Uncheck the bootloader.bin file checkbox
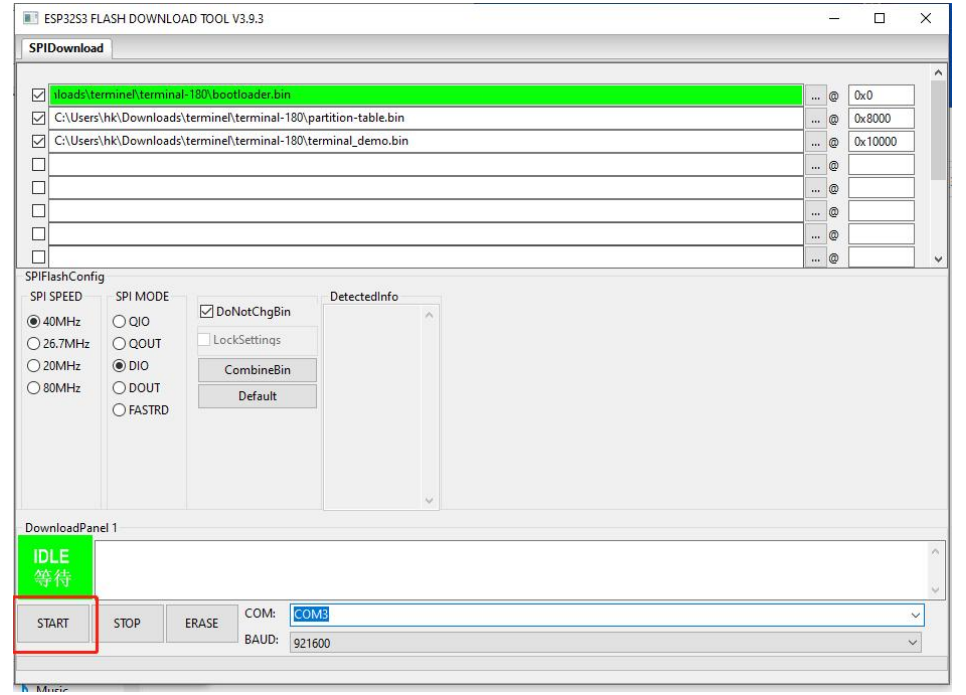 39,96
